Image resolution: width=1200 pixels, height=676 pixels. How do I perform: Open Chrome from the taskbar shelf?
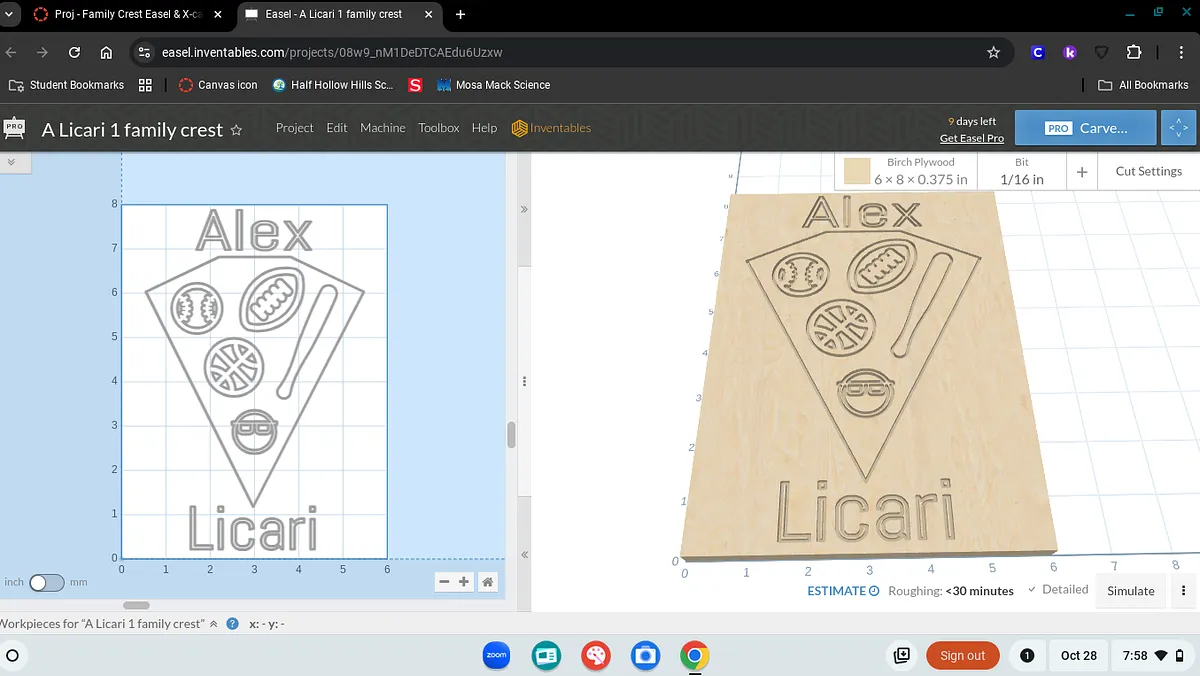coord(694,656)
